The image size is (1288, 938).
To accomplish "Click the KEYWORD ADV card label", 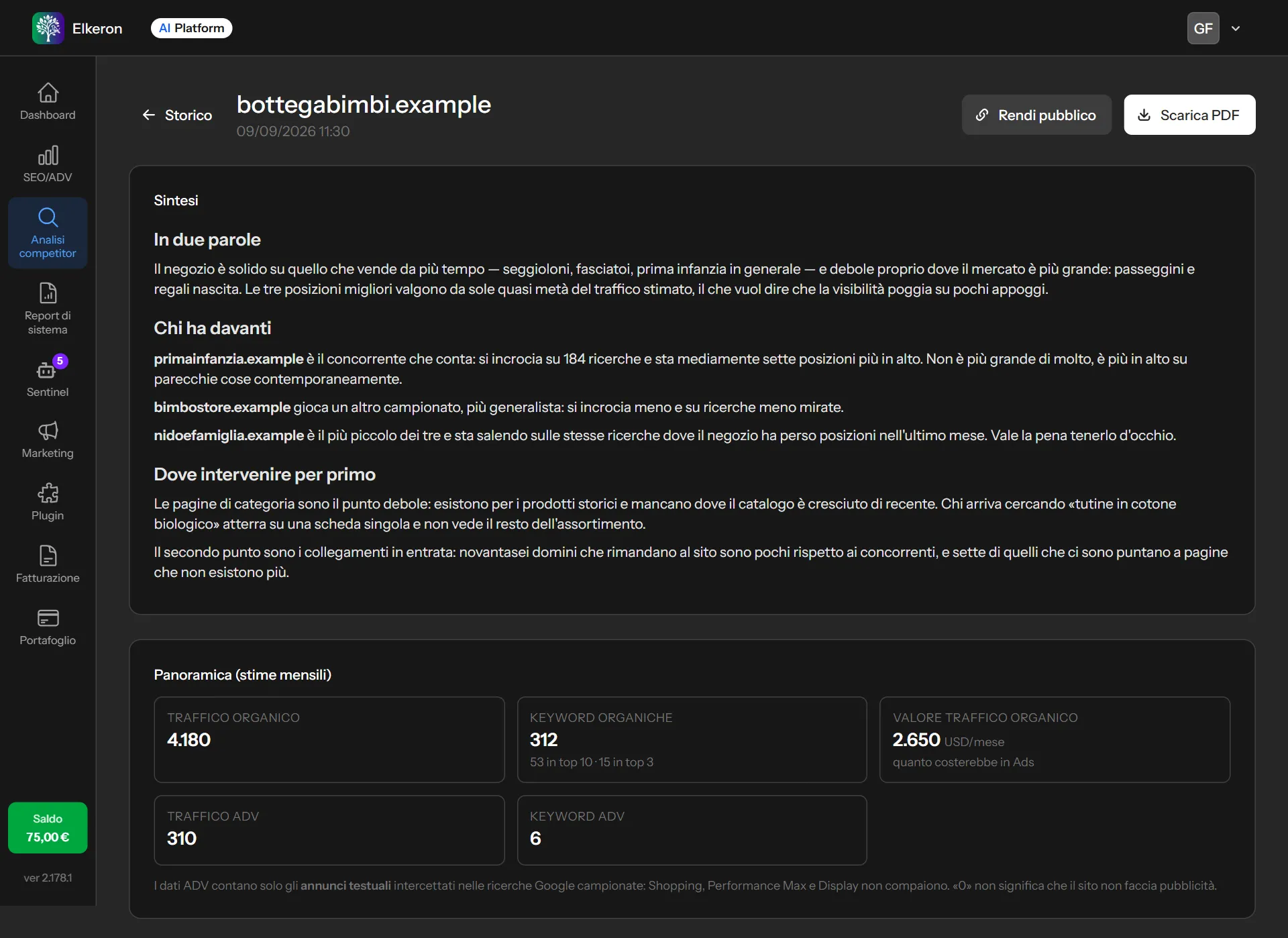I will click(x=577, y=816).
